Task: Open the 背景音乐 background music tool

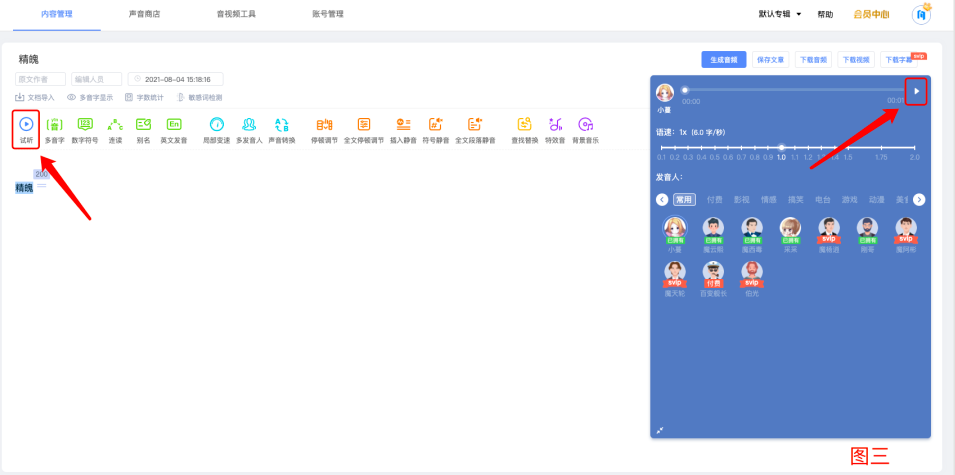Action: [585, 124]
